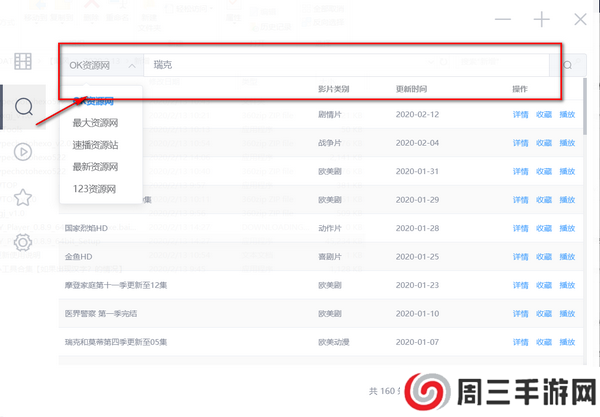Open 详情 for 摩登家庭第十一季

tap(520, 285)
